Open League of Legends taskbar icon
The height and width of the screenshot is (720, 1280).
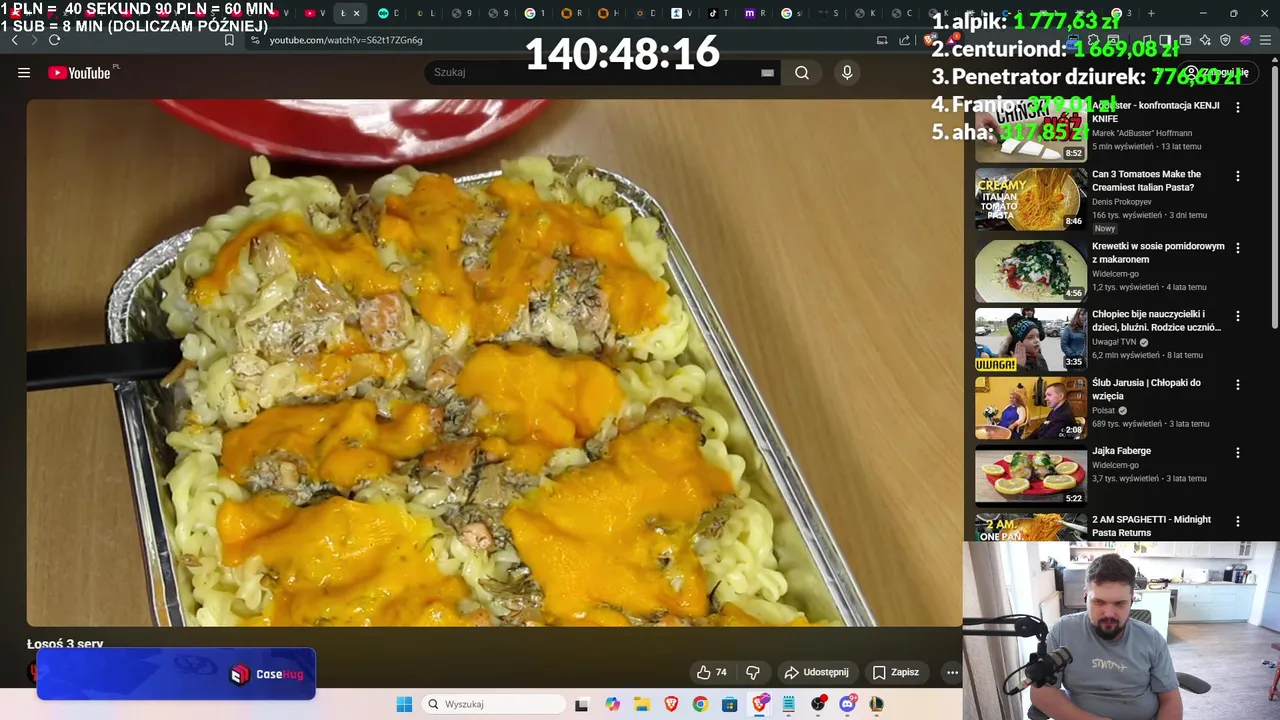point(877,704)
